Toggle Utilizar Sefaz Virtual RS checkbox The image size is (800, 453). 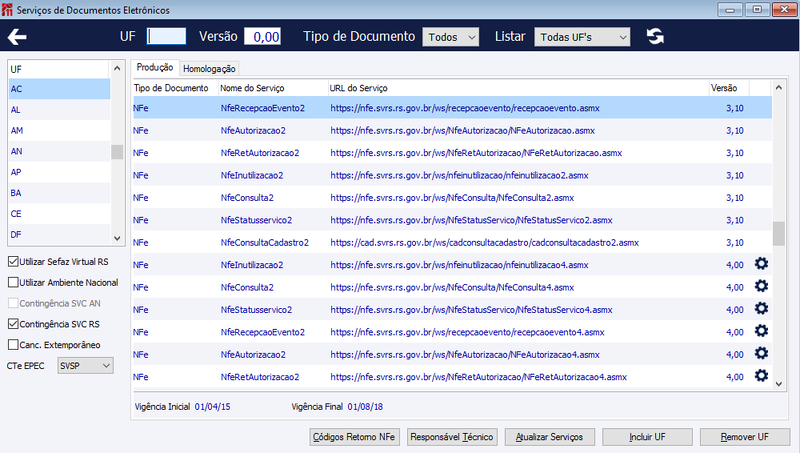(13, 262)
